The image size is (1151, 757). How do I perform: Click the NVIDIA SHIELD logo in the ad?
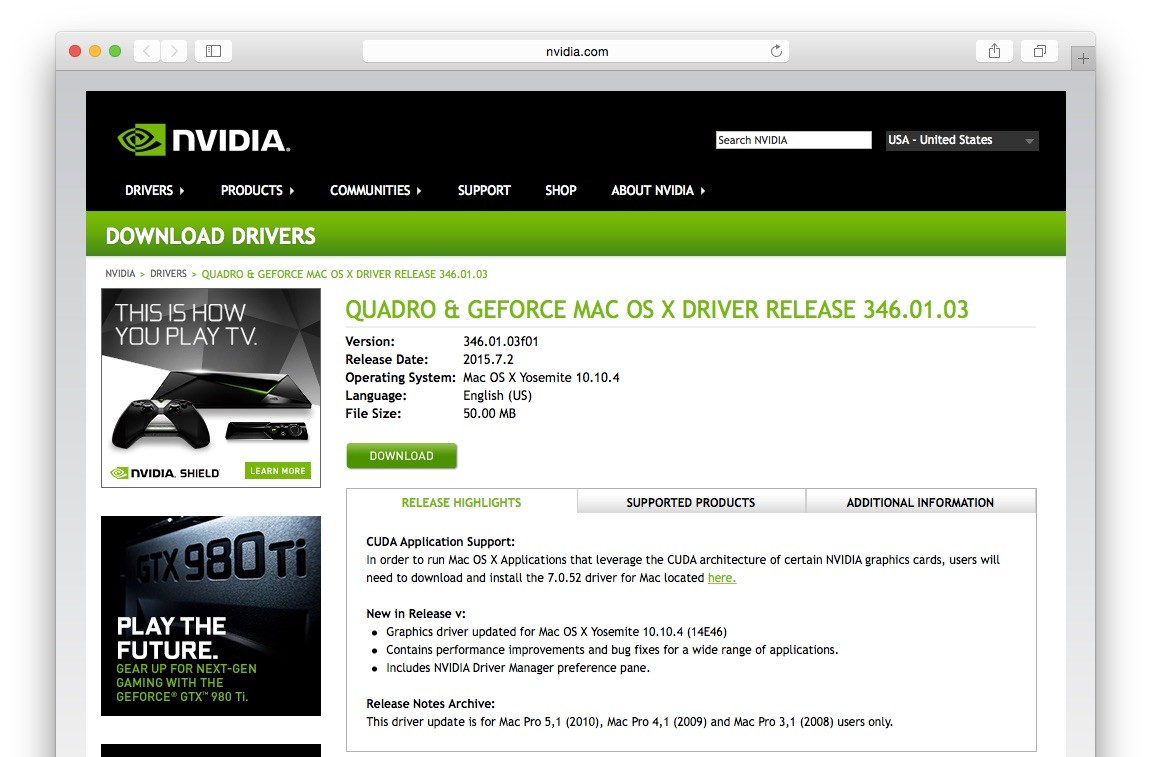[x=165, y=473]
